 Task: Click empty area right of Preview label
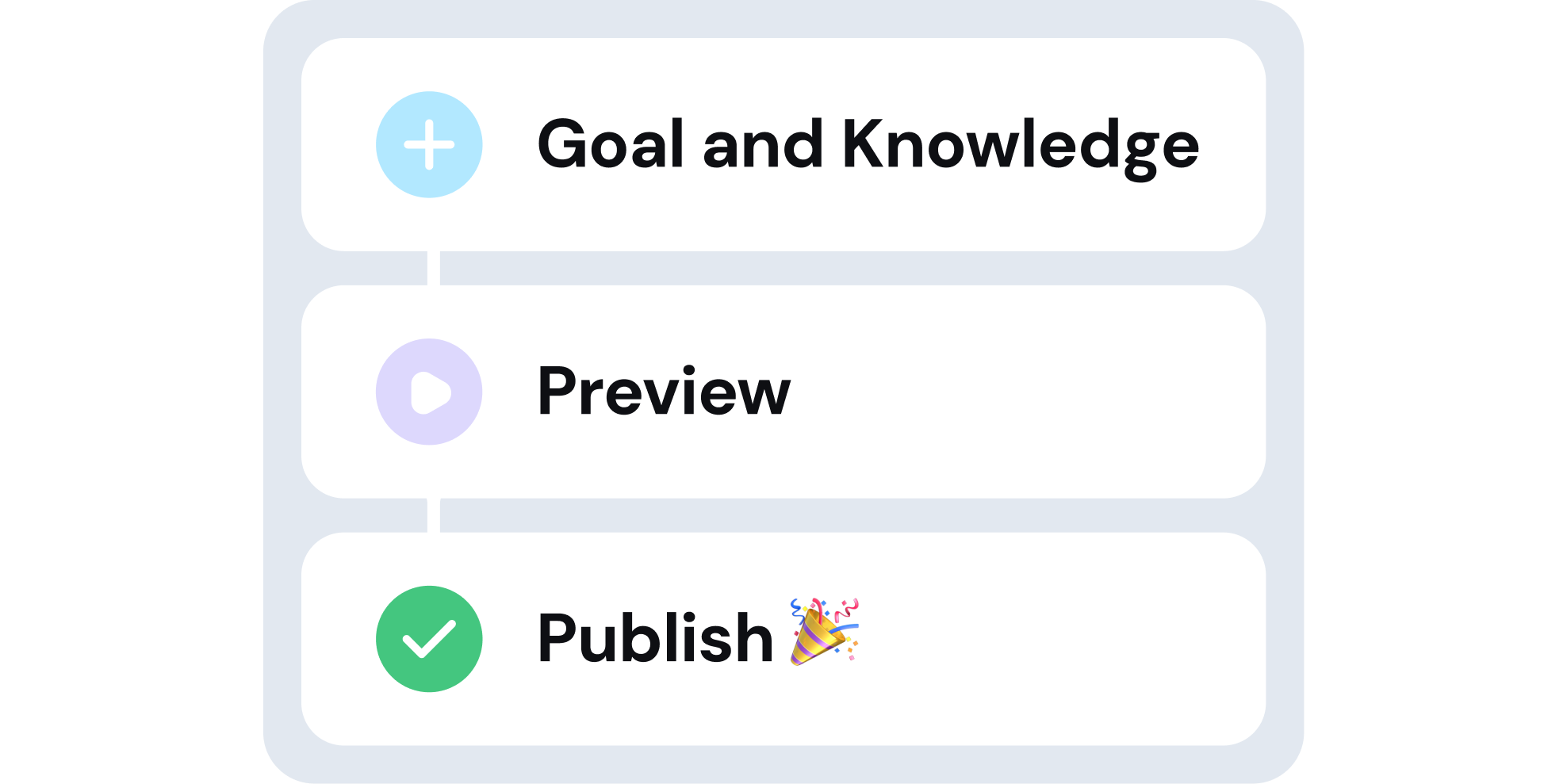click(1031, 392)
